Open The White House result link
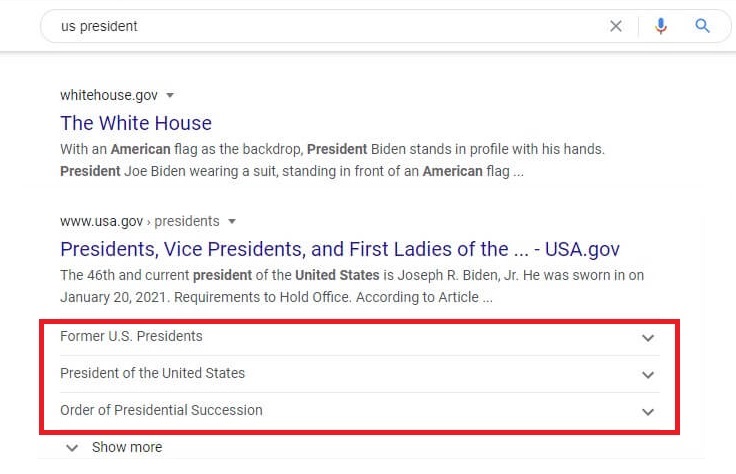Image resolution: width=736 pixels, height=474 pixels. (x=136, y=123)
